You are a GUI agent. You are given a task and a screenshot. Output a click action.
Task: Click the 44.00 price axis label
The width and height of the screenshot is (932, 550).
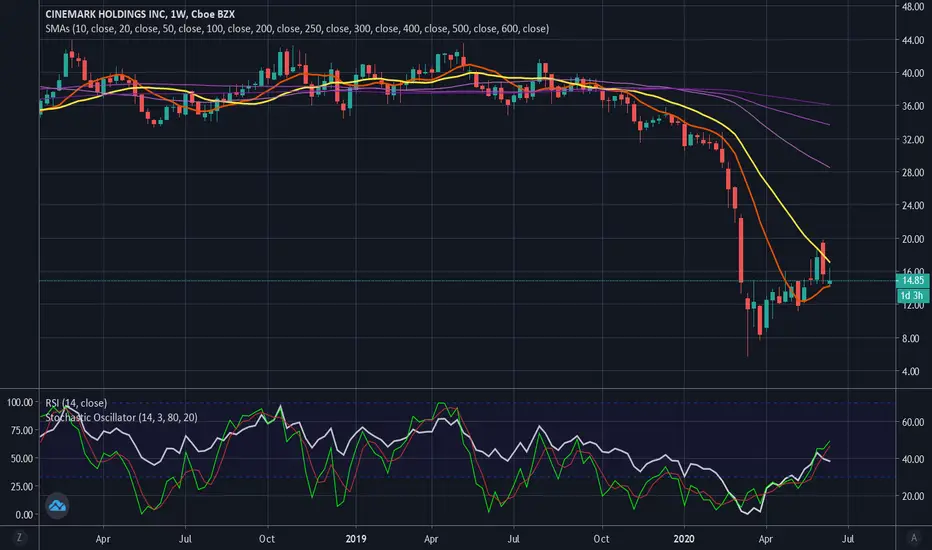(x=912, y=40)
